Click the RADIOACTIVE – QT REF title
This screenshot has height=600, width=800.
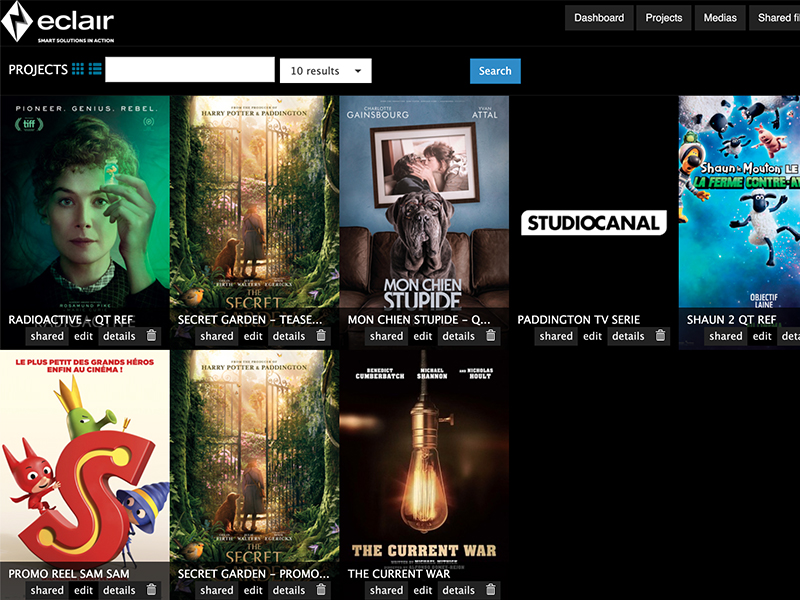(71, 320)
